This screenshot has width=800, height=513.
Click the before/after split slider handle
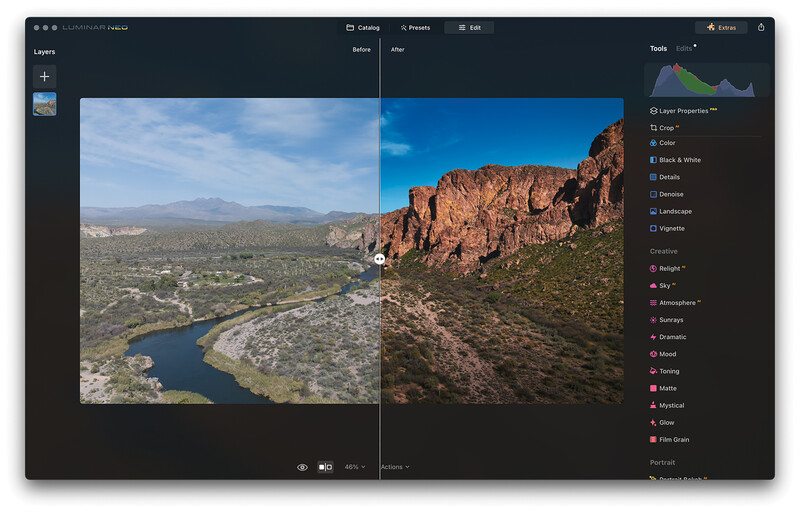point(379,259)
